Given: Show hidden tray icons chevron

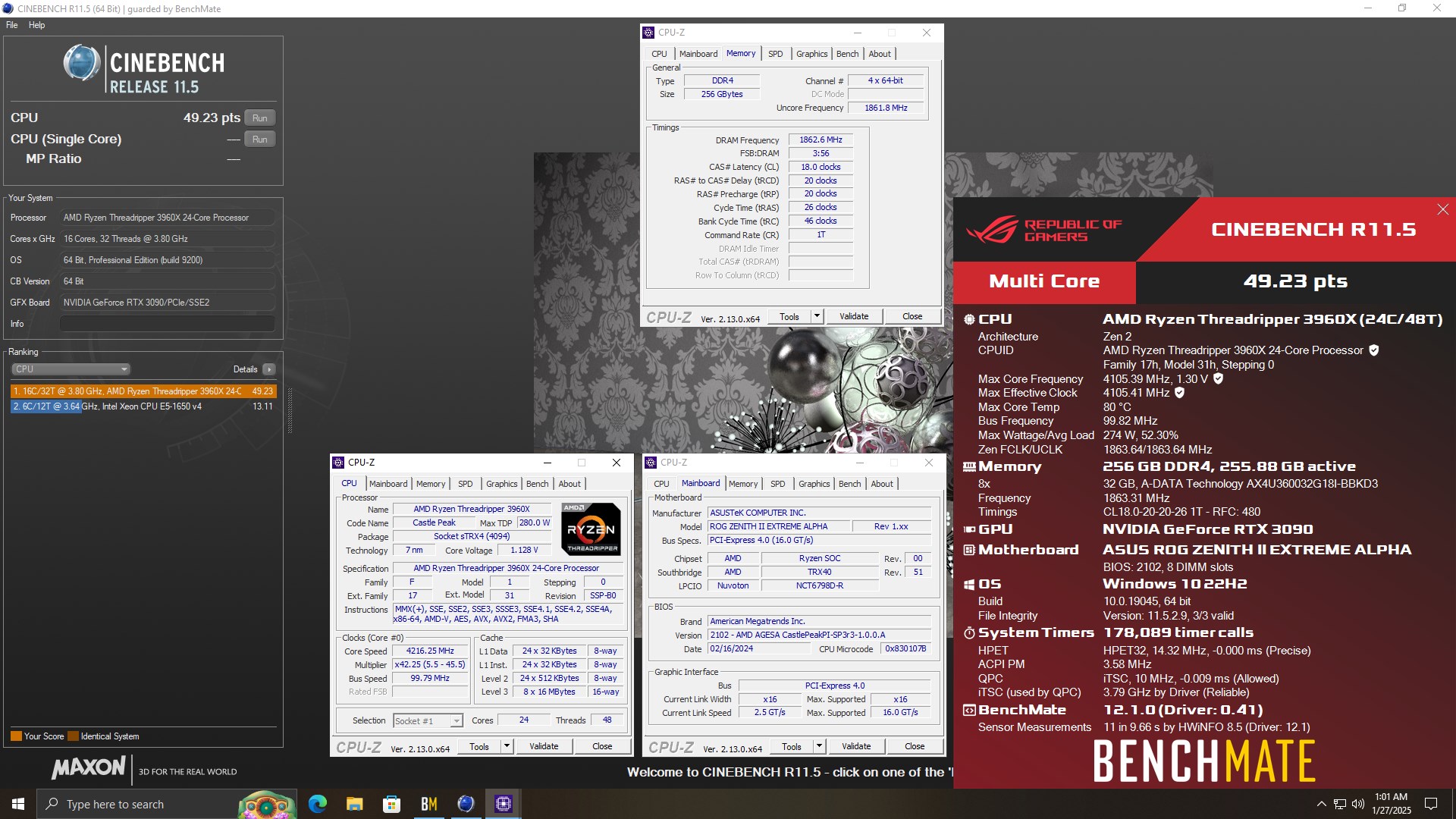Looking at the screenshot, I should coord(1321,804).
